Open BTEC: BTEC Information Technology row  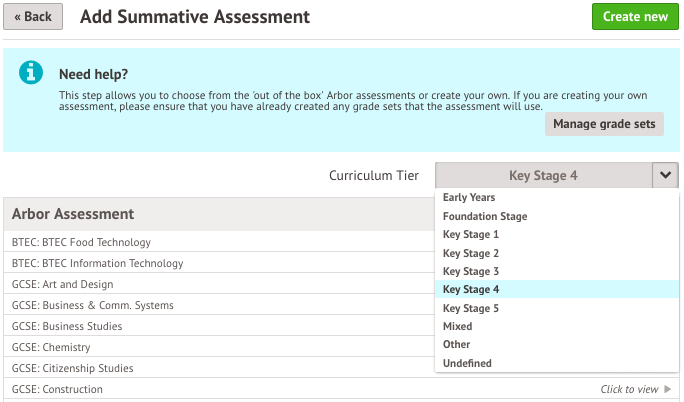(219, 263)
